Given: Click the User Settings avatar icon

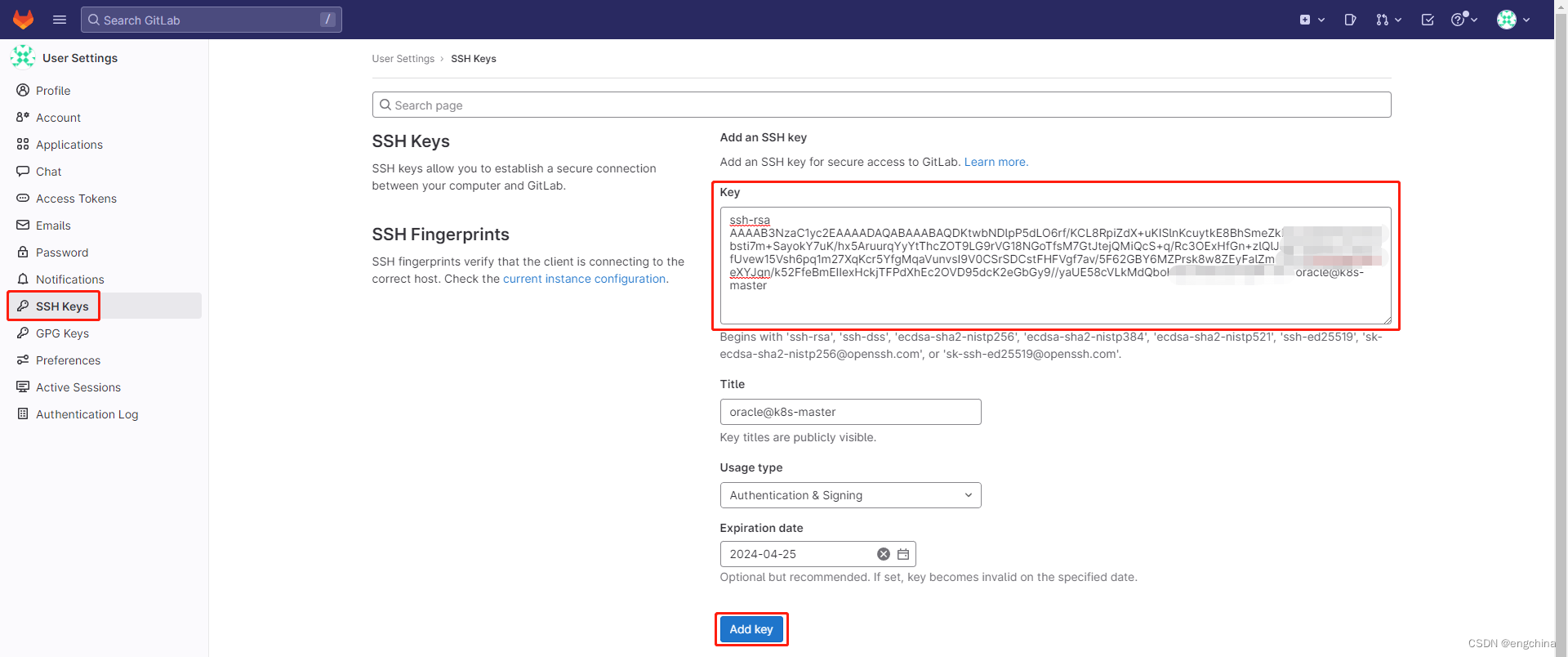Looking at the screenshot, I should 23,57.
